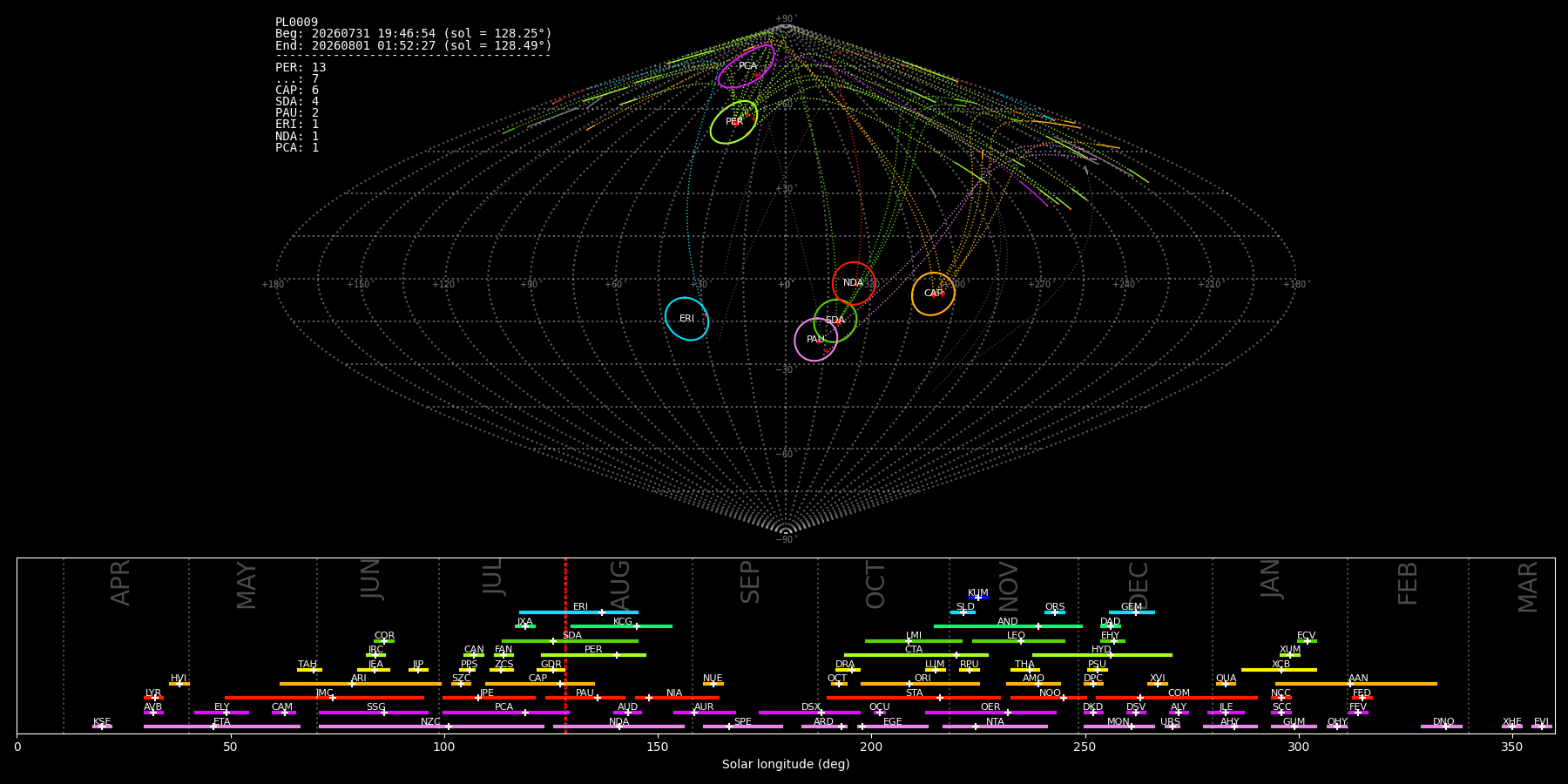This screenshot has width=1568, height=784.
Task: Click the AAN shower label in timeline
Action: (1358, 679)
